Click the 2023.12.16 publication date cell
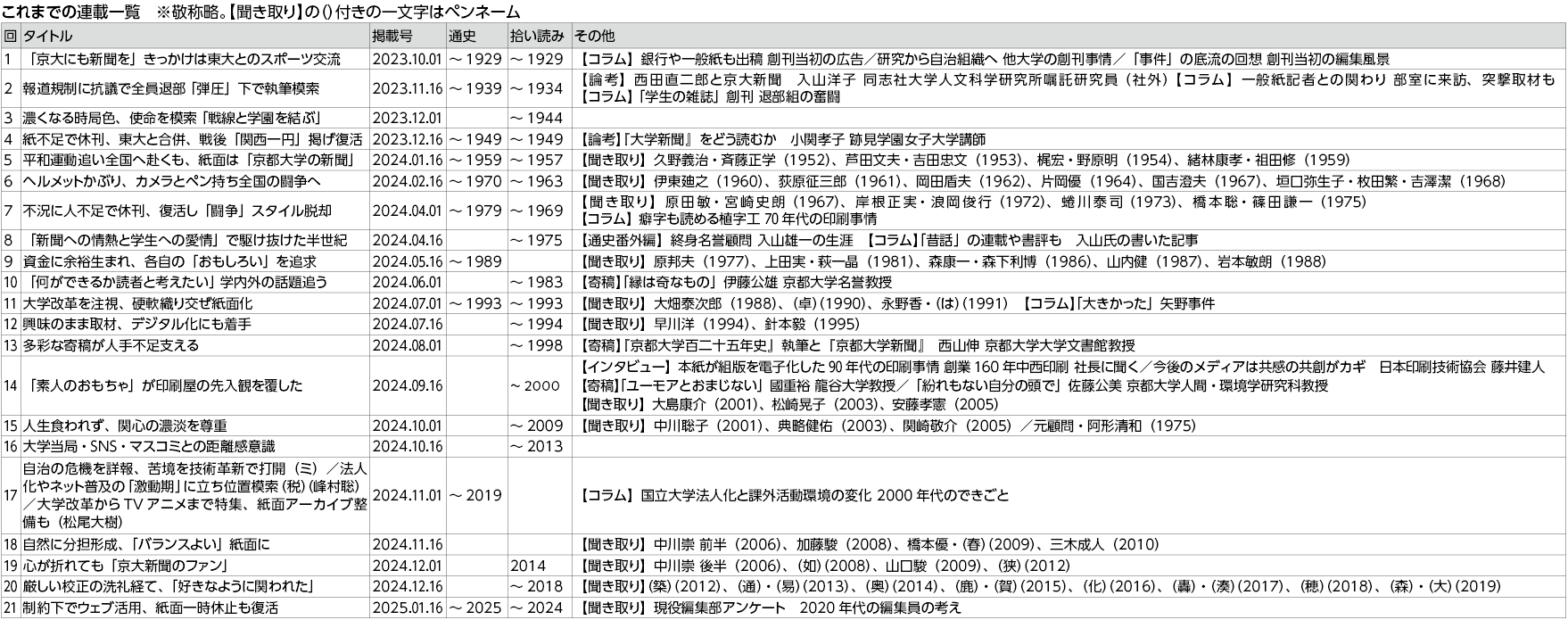The image size is (1568, 620). point(407,140)
